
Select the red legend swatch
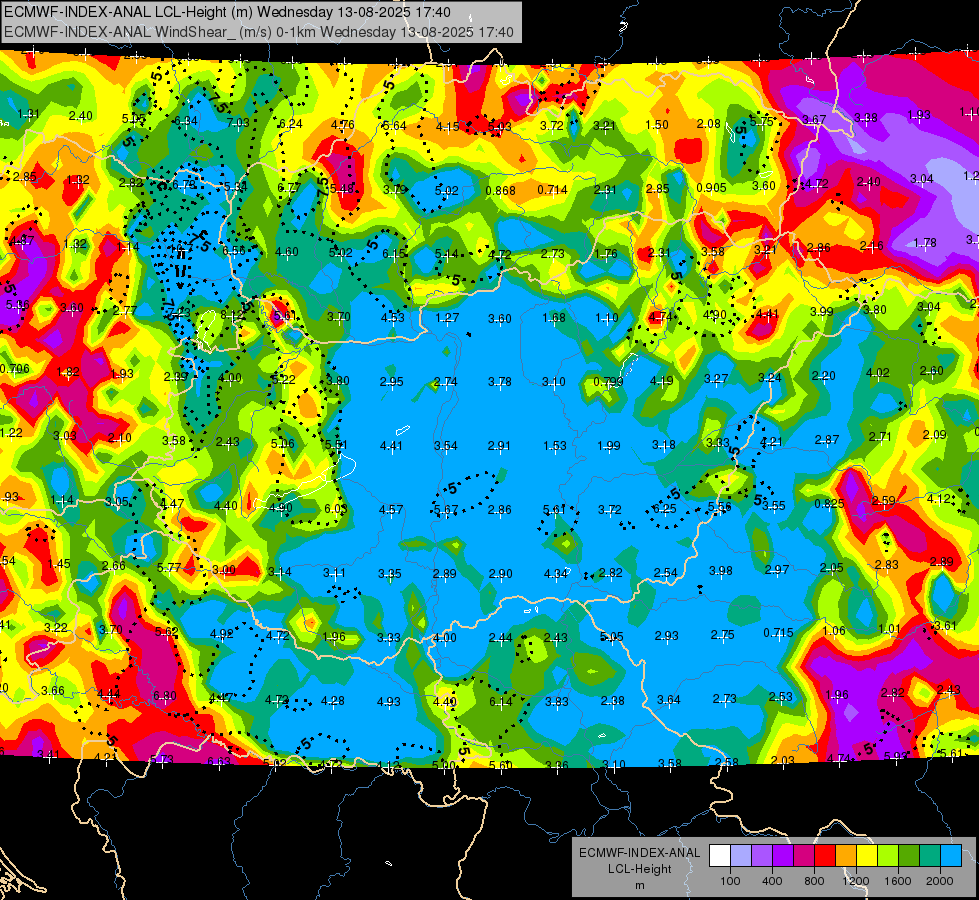point(825,856)
